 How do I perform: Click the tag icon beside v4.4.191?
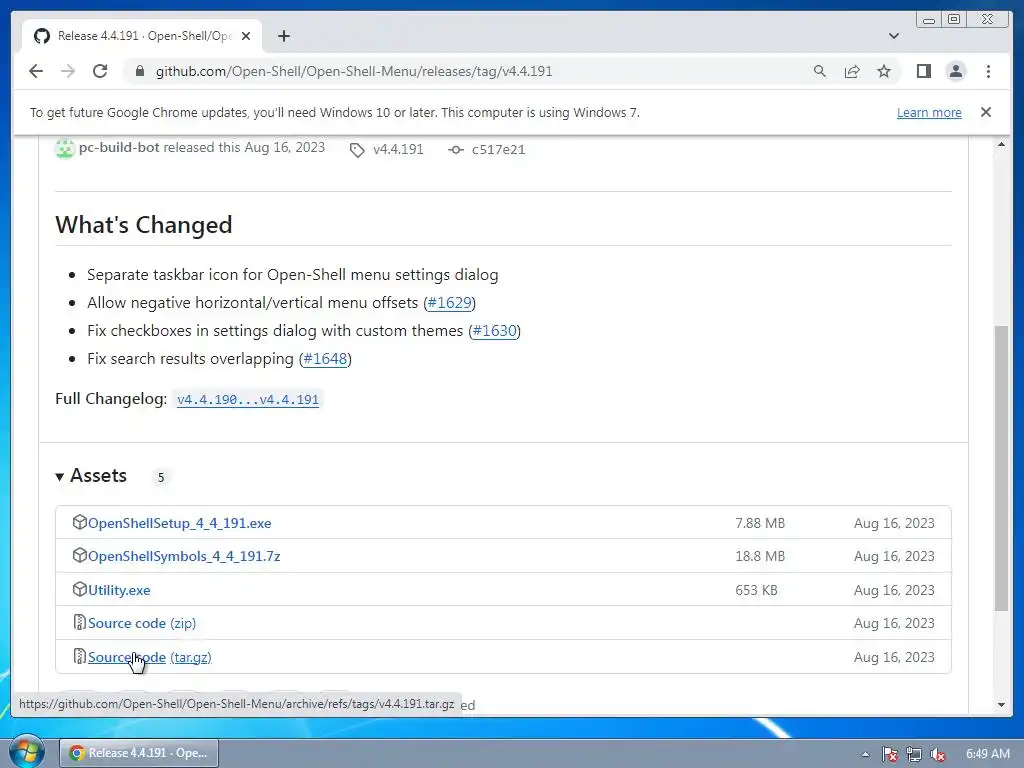(357, 150)
